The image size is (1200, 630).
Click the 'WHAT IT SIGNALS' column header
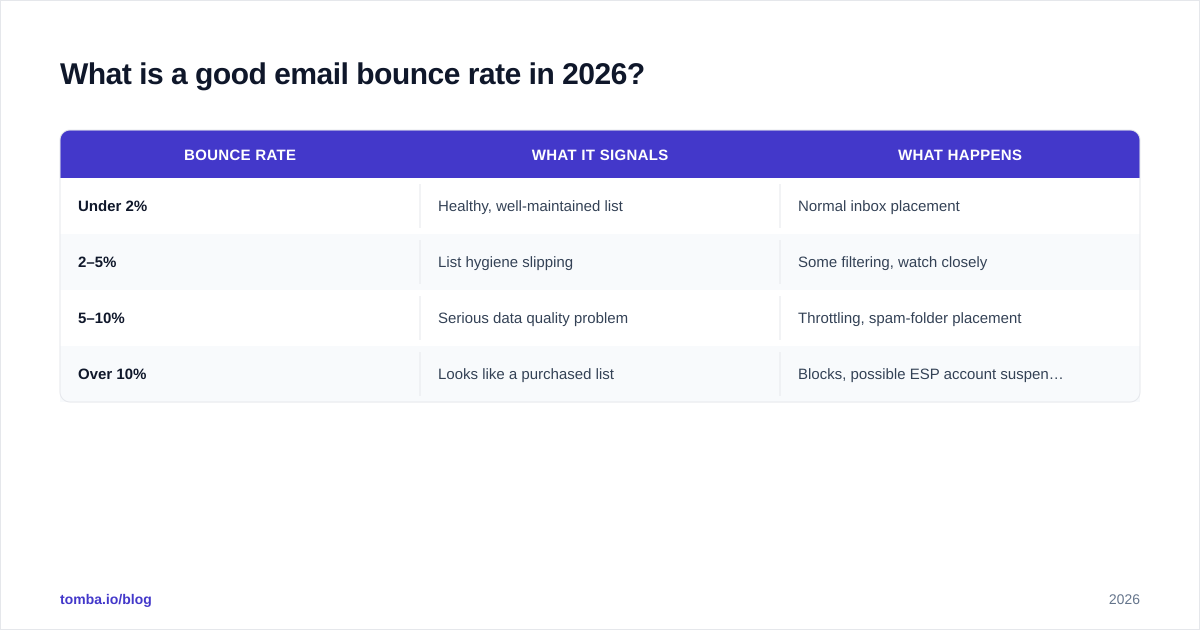tap(600, 155)
